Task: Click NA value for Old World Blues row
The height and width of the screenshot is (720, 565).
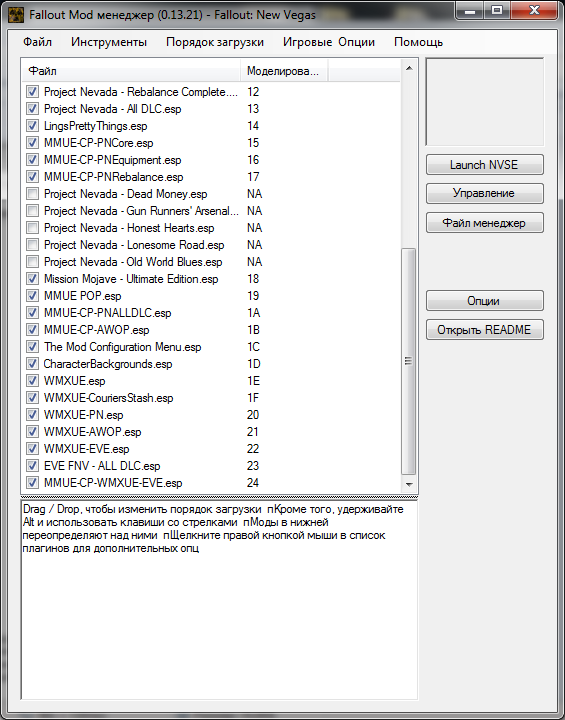Action: tap(254, 262)
